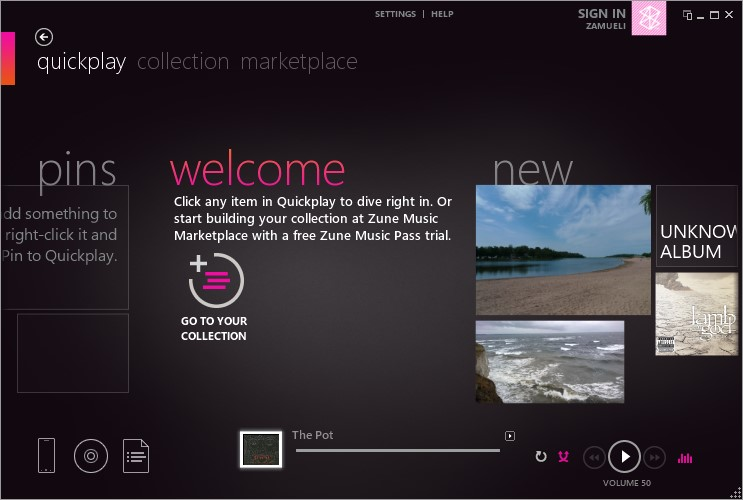Open the equalizer visualizer icon
Viewport: 743px width, 500px height.
(685, 458)
